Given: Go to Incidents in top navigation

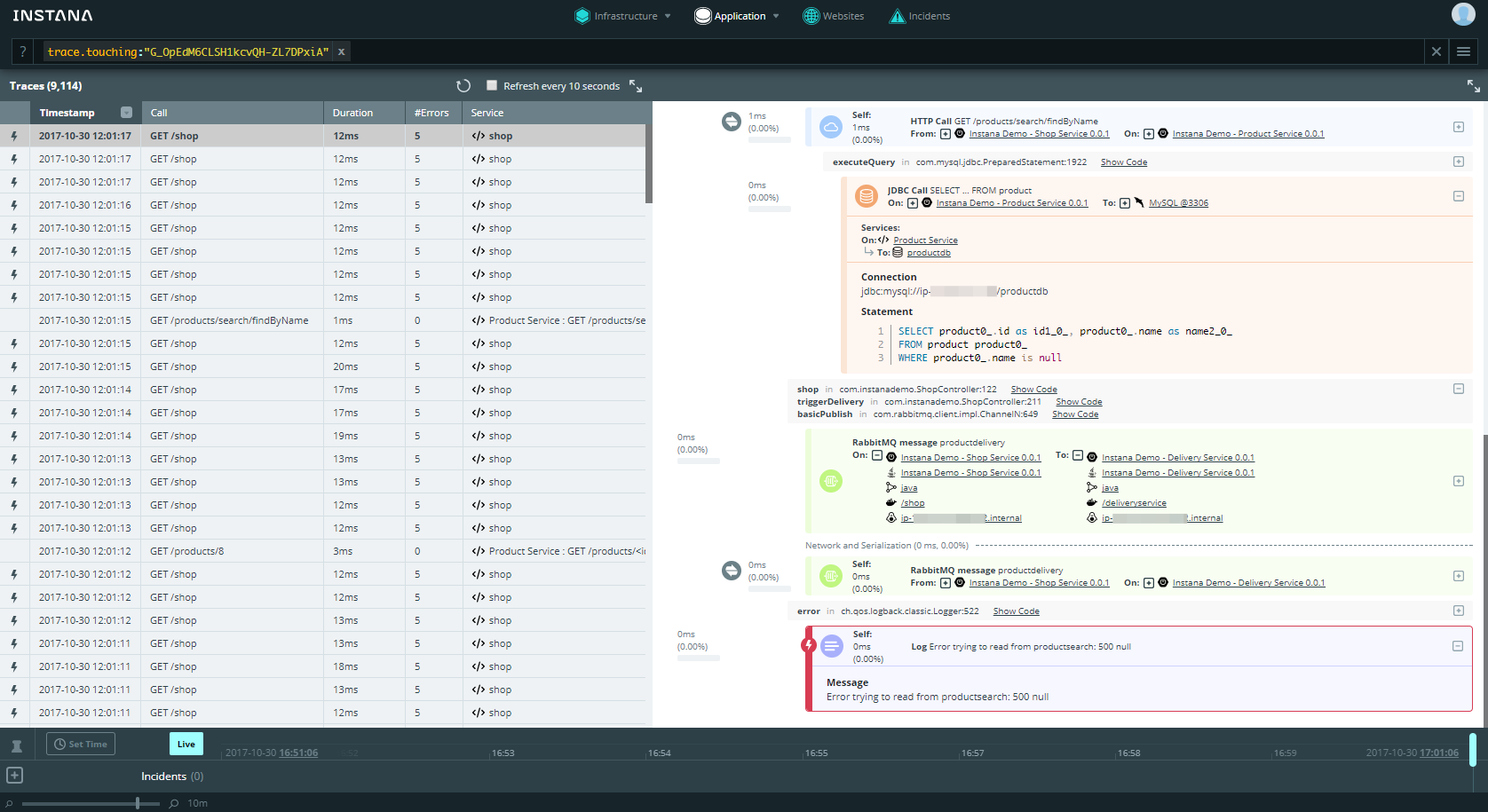Looking at the screenshot, I should tap(920, 16).
